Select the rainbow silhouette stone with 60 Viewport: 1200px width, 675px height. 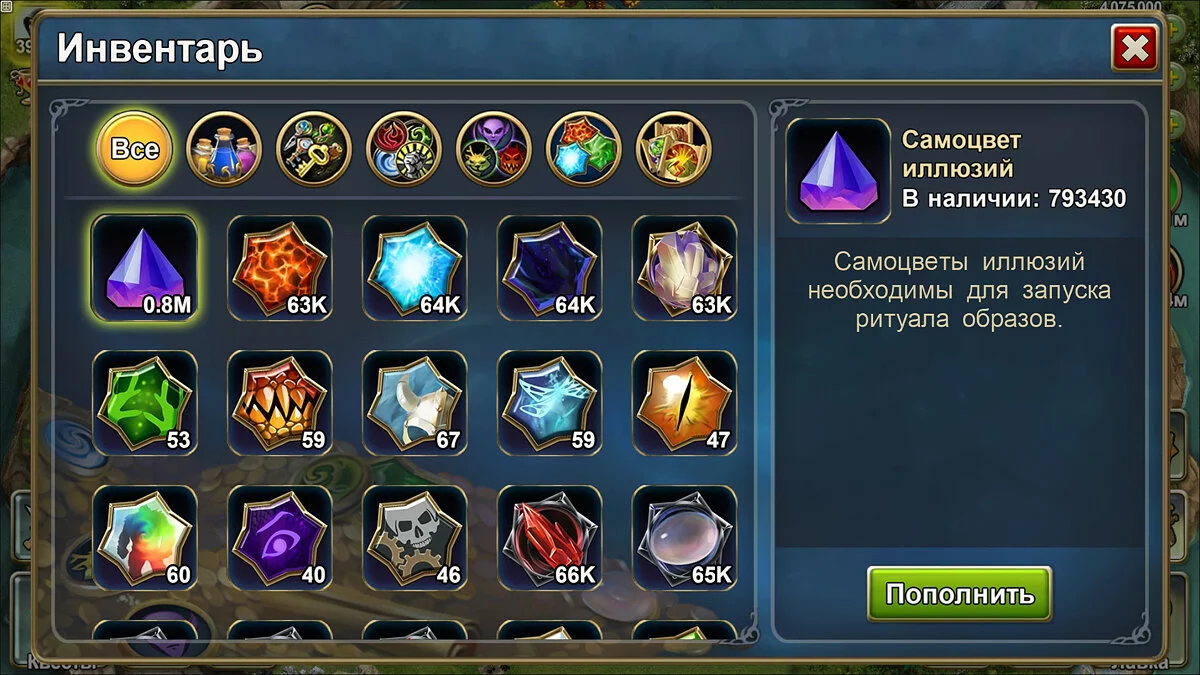click(144, 538)
